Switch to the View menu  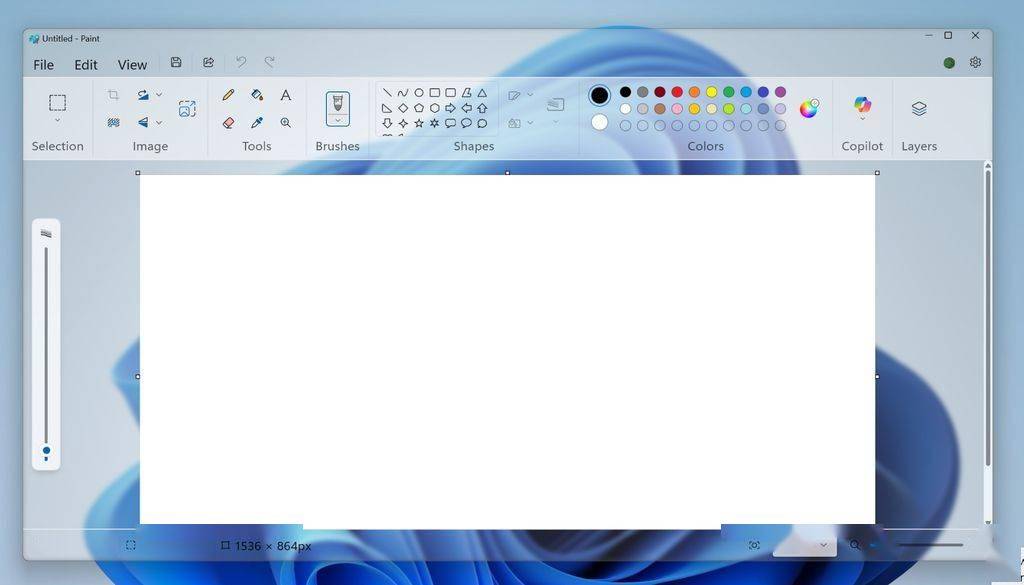pos(132,64)
